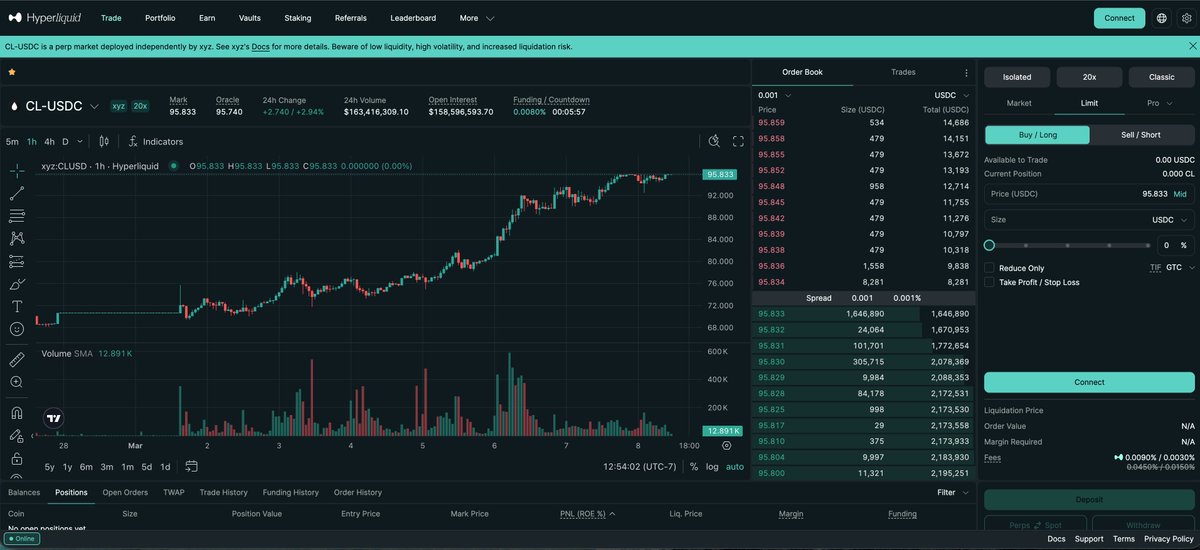Enable Take Profit / Stop Loss checkbox

989,282
